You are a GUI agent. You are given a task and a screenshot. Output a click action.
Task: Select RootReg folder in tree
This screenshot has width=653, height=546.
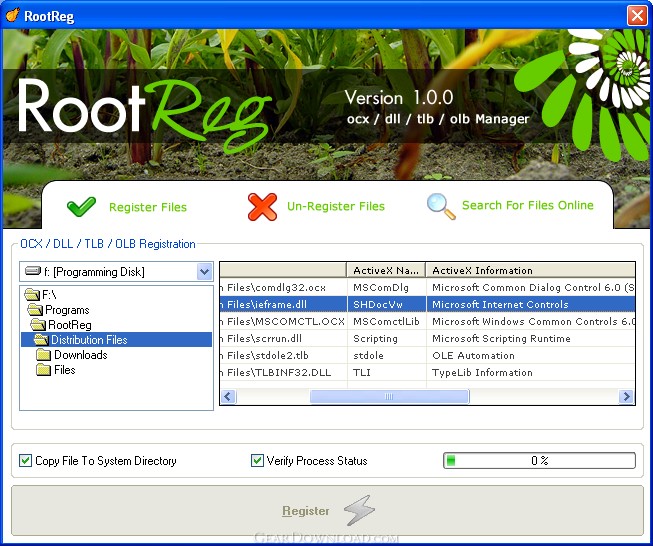(70, 325)
